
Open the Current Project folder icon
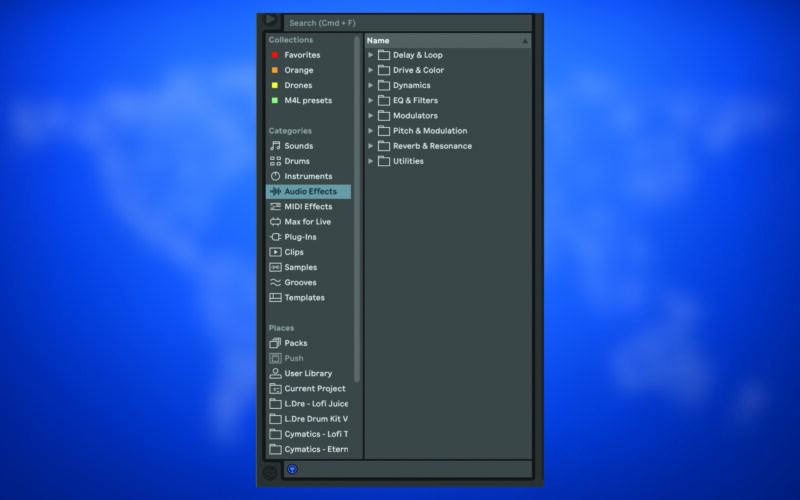click(276, 389)
